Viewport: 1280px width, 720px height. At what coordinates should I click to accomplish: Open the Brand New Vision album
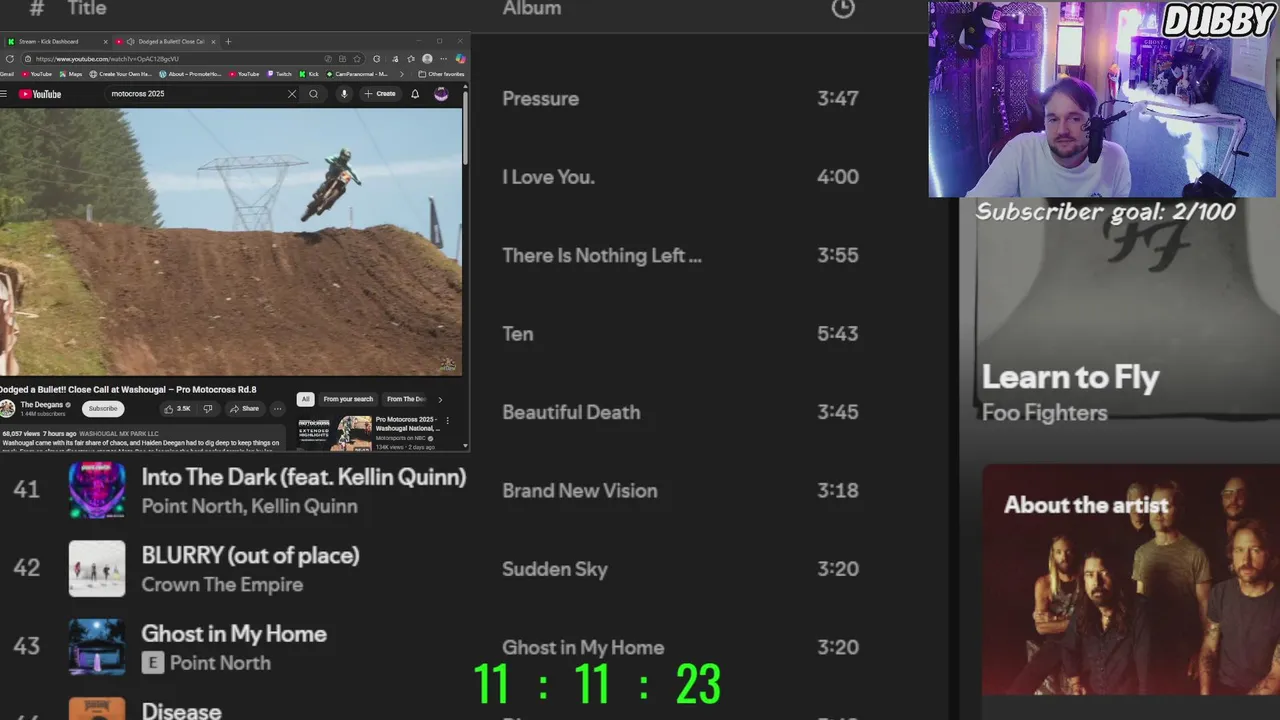tap(580, 491)
